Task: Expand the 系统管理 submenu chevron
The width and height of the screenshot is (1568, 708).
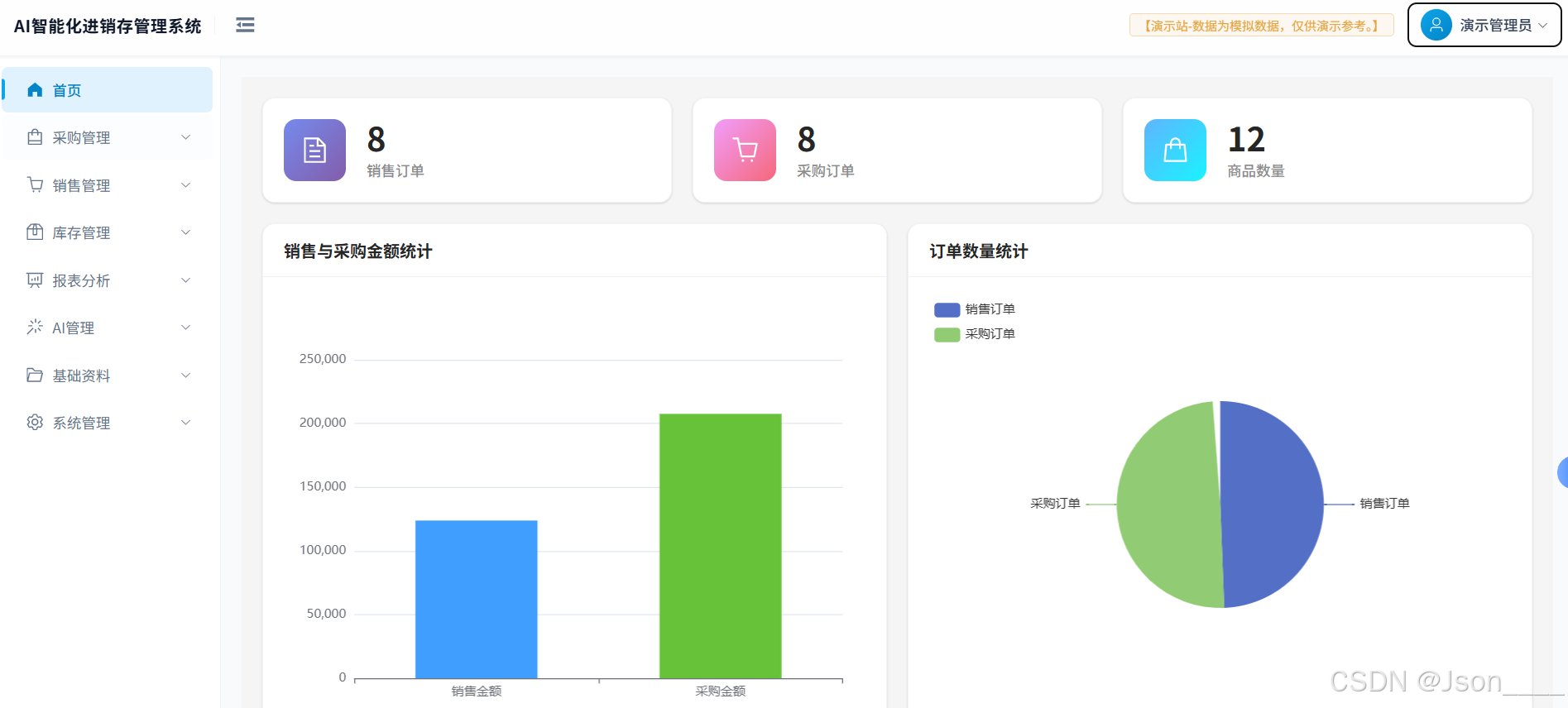Action: click(x=186, y=423)
